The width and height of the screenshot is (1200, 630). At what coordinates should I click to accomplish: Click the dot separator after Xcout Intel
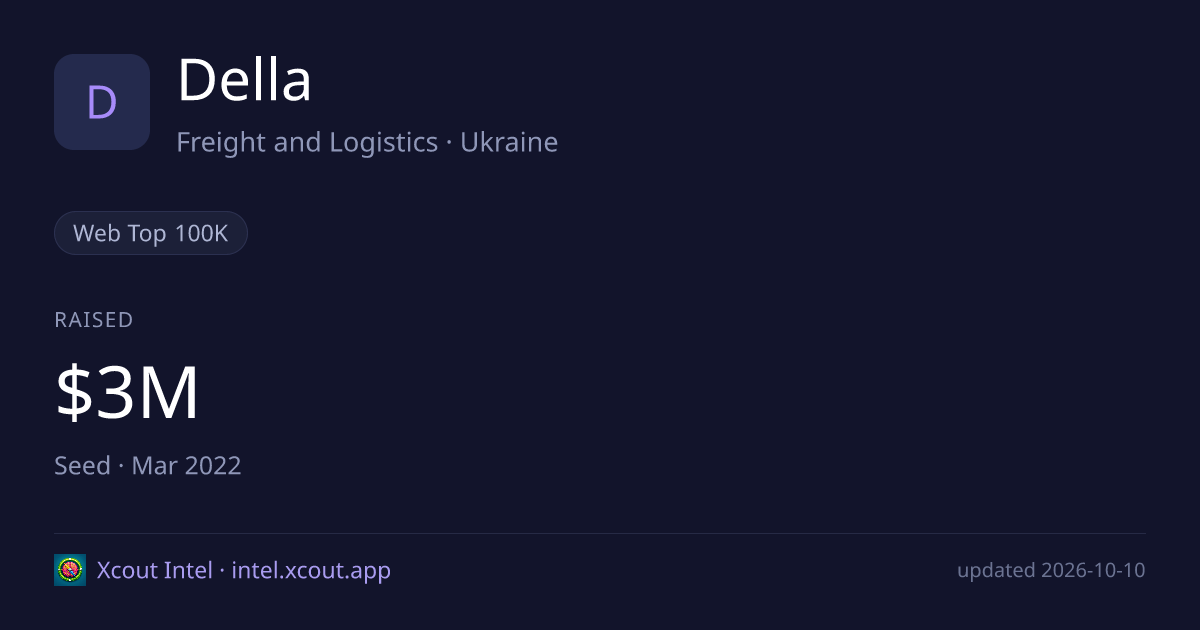coord(222,571)
